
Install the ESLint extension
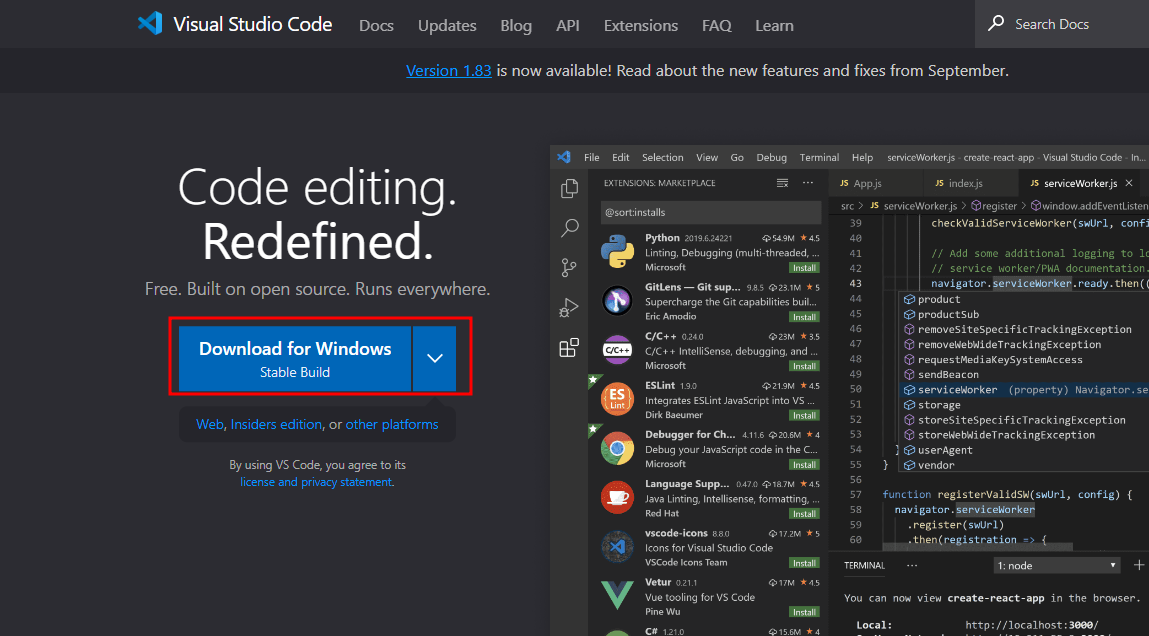click(x=804, y=415)
